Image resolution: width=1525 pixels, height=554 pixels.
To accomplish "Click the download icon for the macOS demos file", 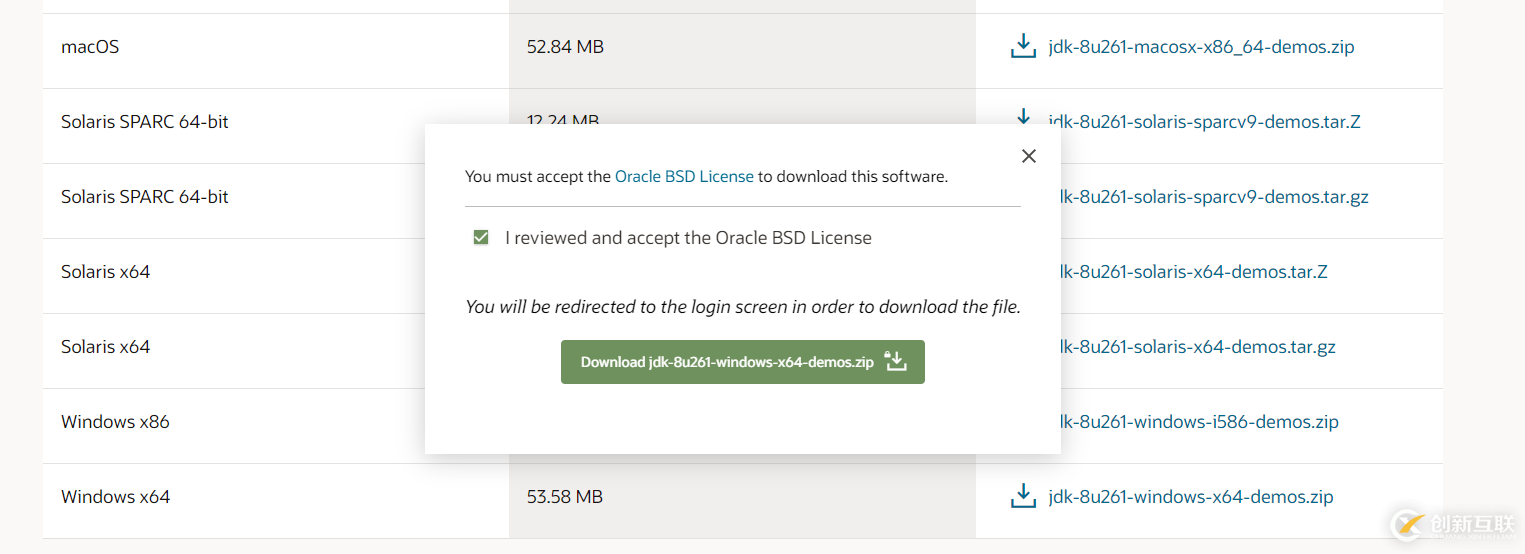I will [1023, 46].
